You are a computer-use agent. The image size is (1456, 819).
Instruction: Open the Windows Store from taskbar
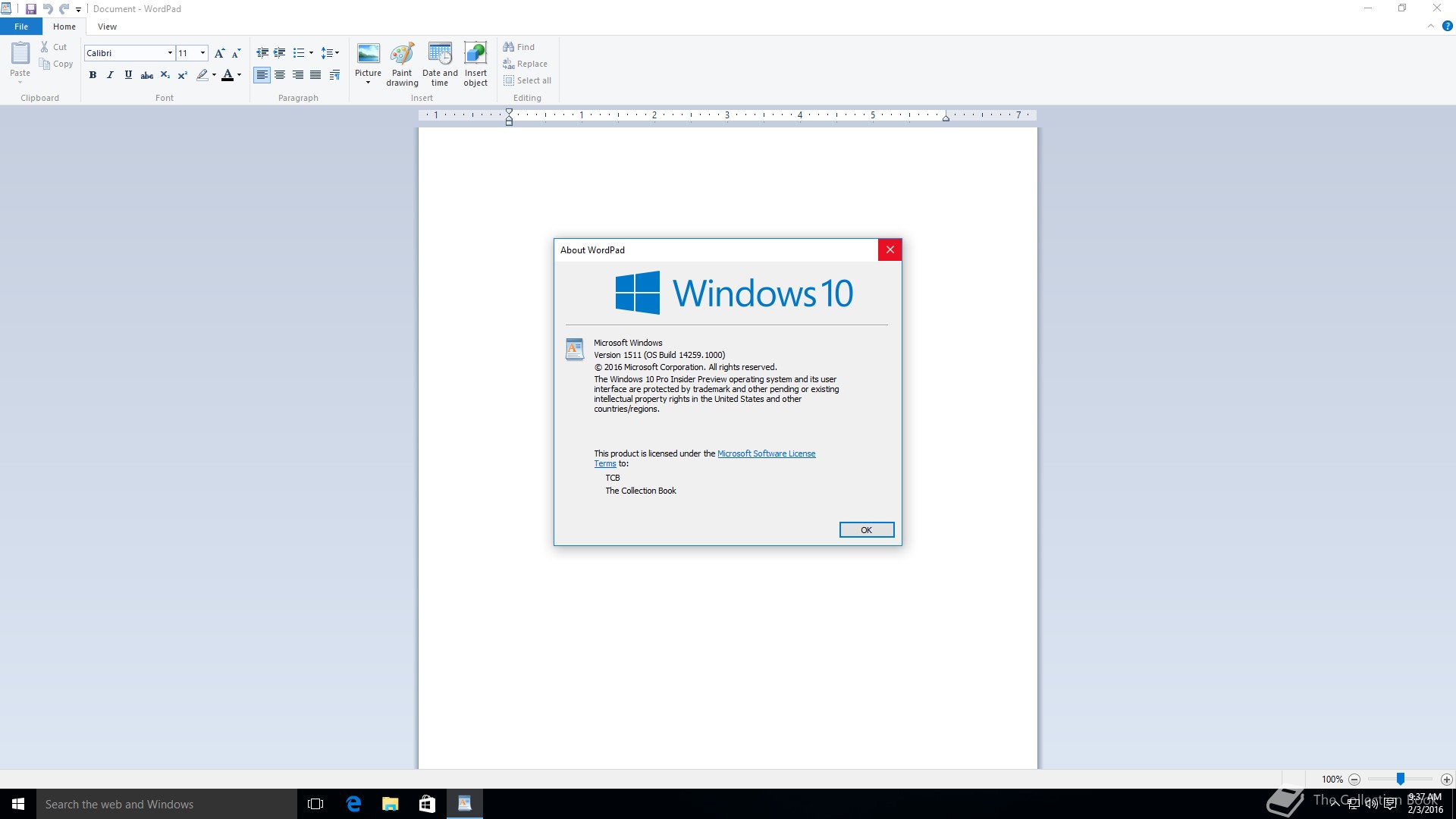(x=428, y=804)
